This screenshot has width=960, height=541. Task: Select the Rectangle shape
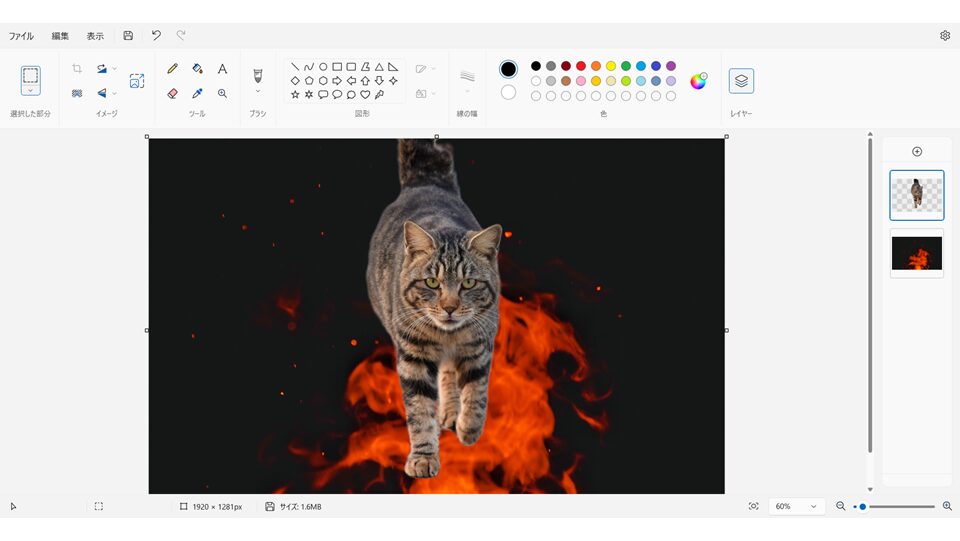[x=337, y=67]
